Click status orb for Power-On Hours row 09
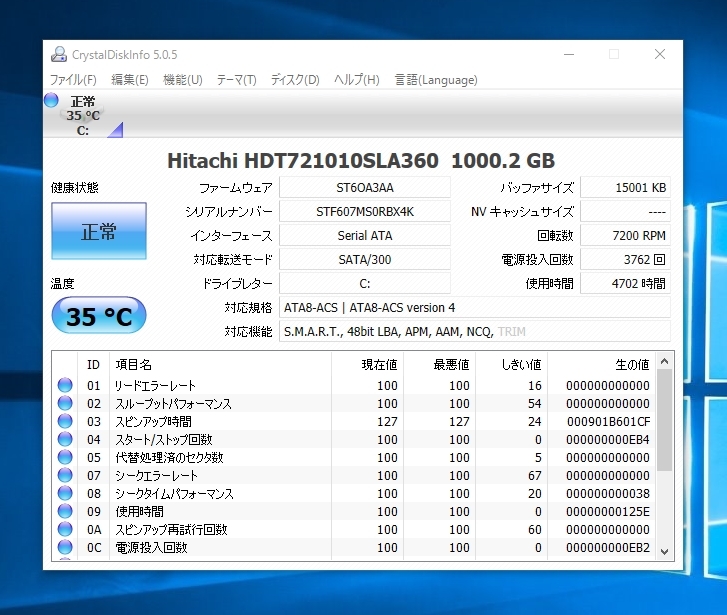 tap(65, 512)
